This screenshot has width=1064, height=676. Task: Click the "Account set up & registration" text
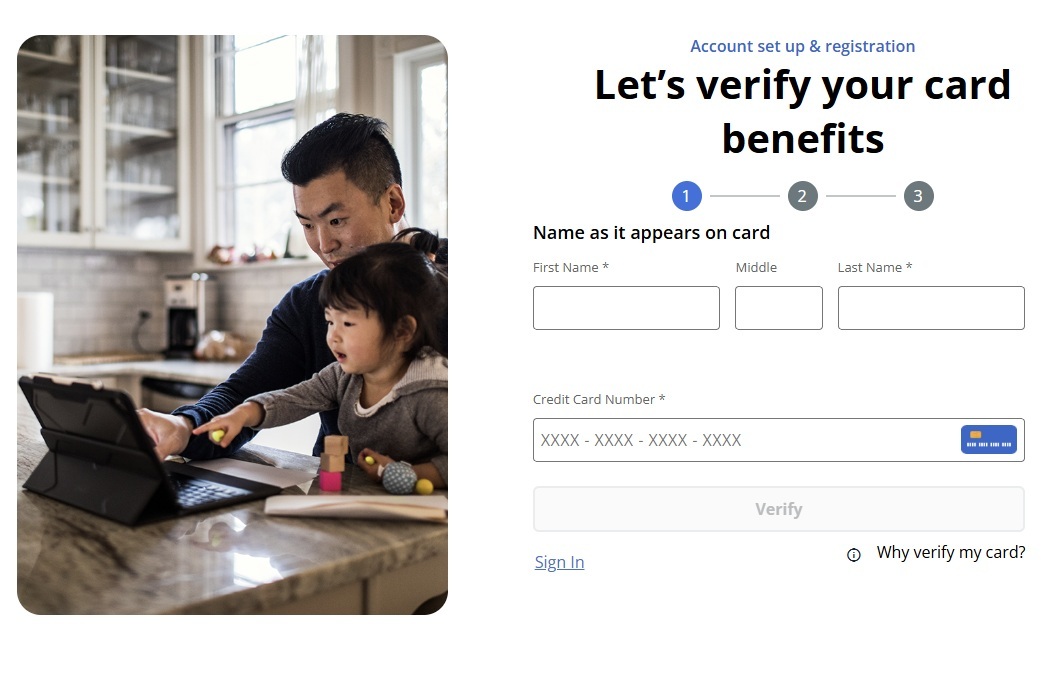802,46
